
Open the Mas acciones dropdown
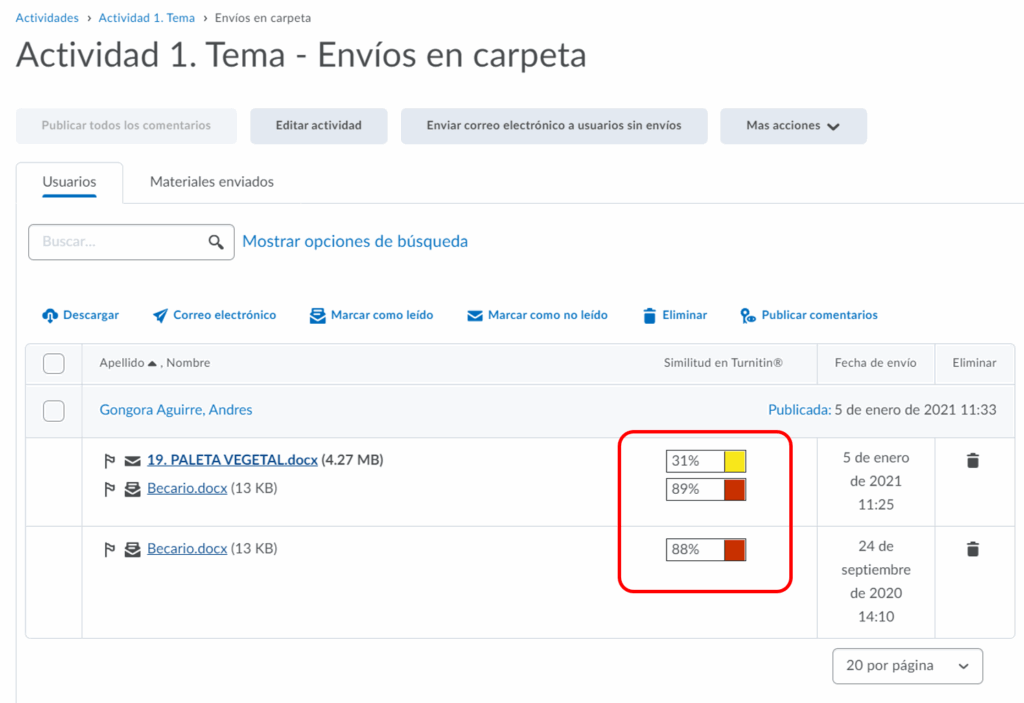(793, 126)
